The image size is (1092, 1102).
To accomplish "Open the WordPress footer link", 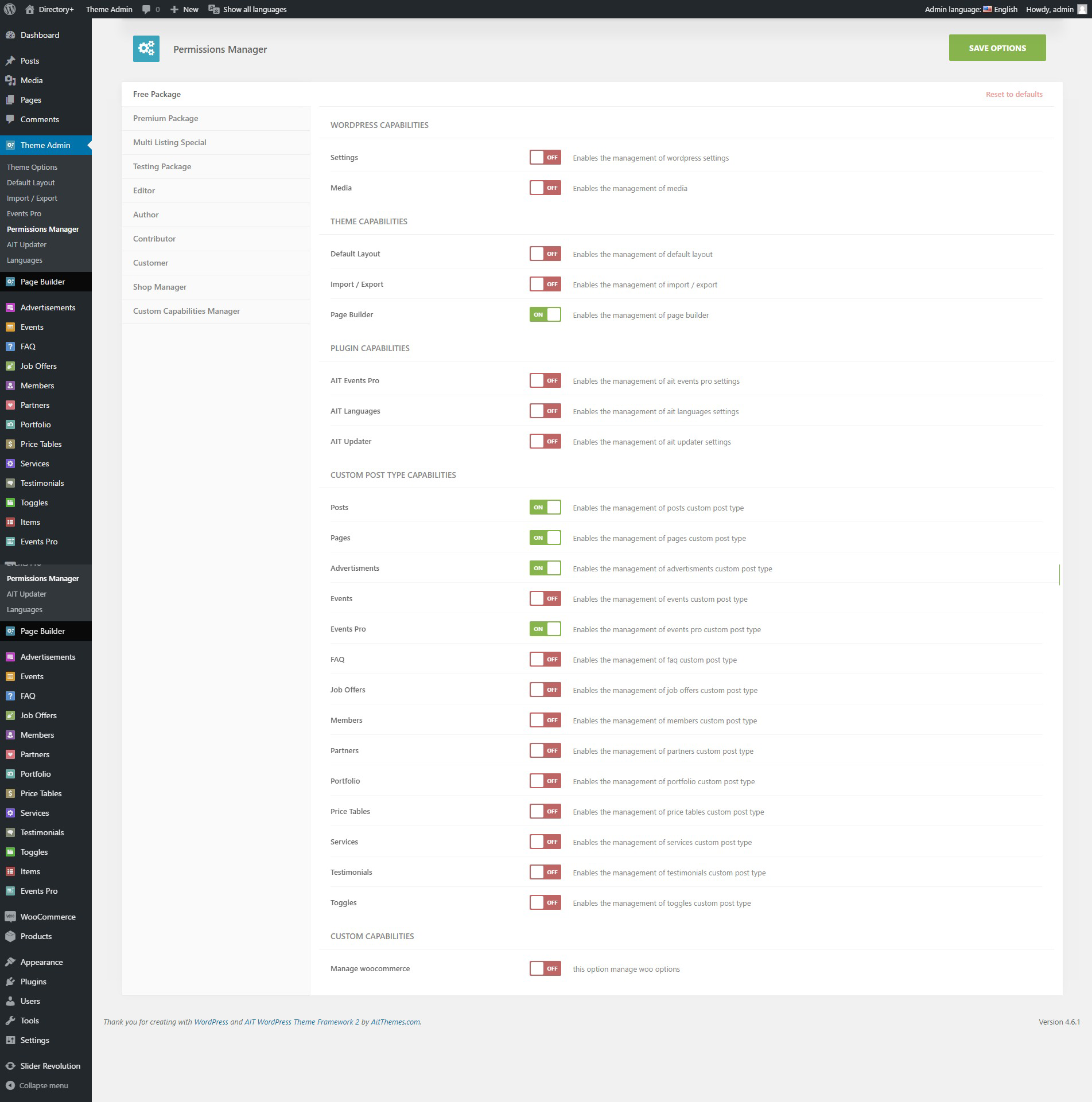I will [x=211, y=1022].
